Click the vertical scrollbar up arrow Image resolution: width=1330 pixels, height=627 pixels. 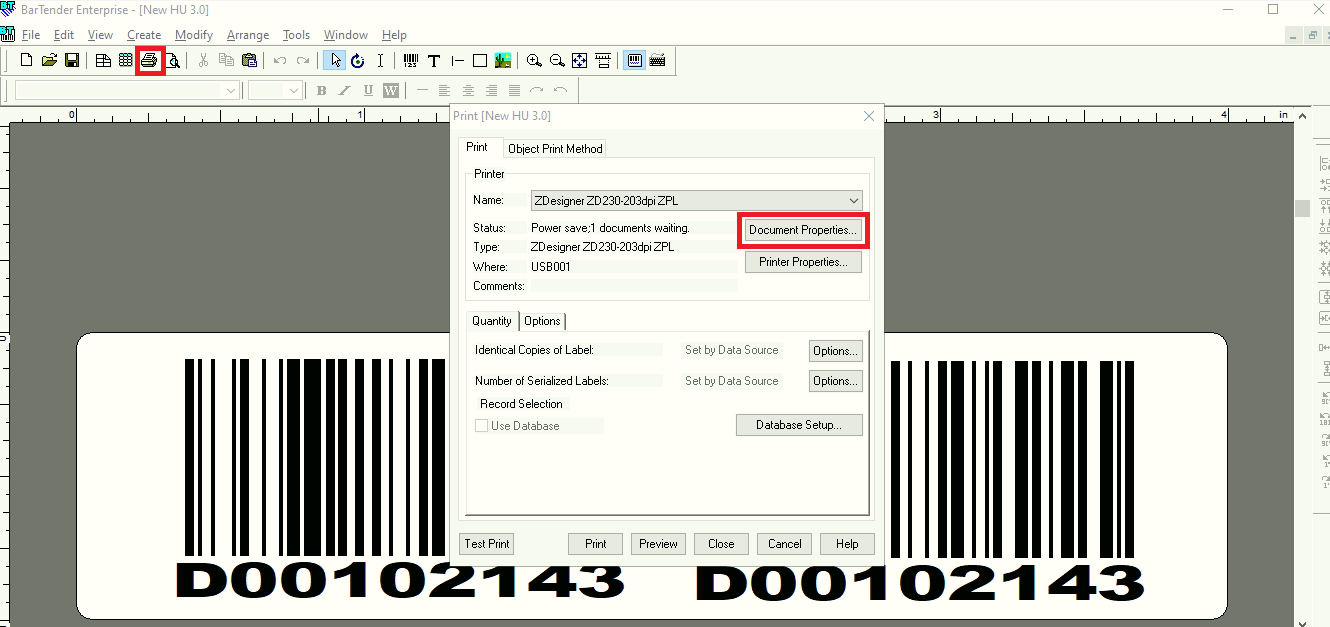(x=1302, y=117)
